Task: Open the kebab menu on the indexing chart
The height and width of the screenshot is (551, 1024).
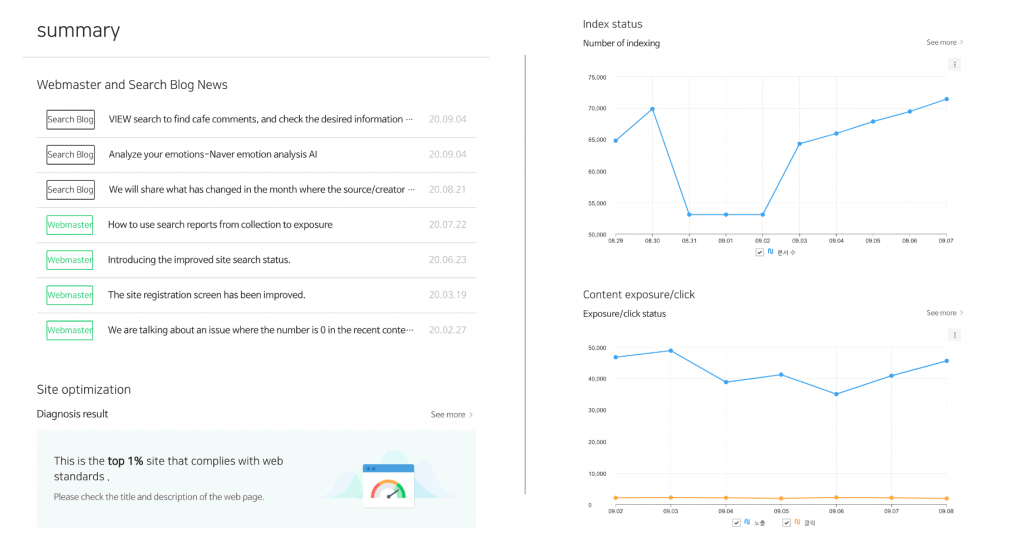Action: (x=954, y=65)
